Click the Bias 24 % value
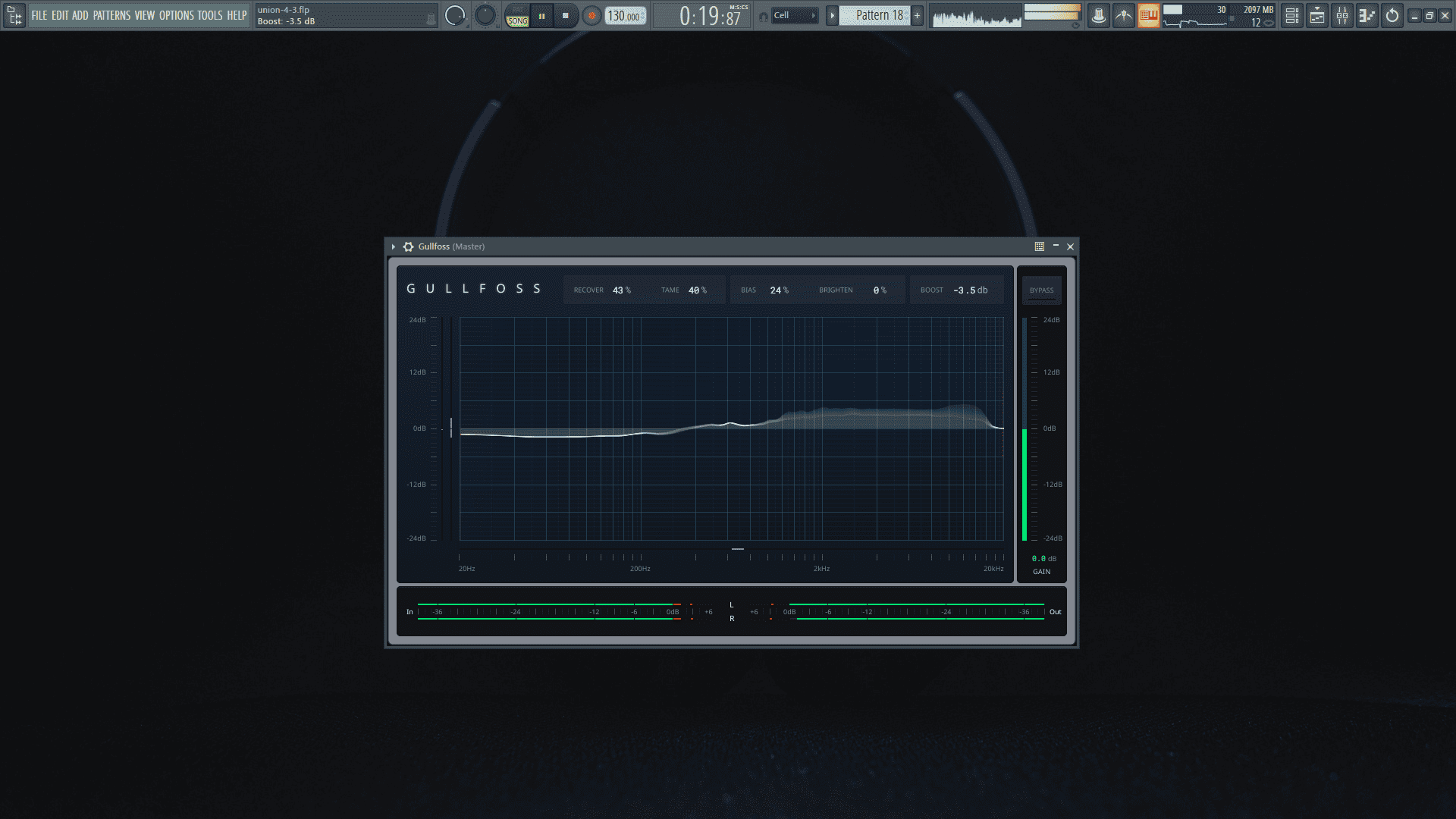 780,290
